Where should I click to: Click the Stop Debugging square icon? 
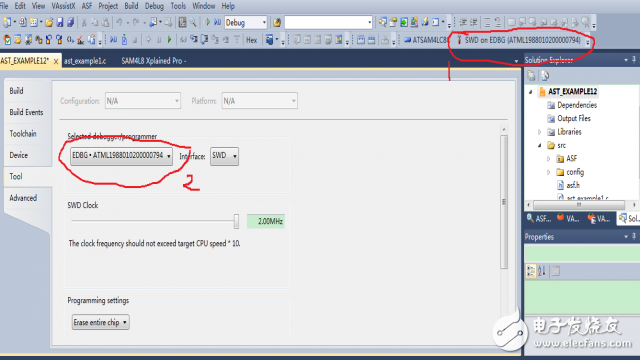point(134,40)
